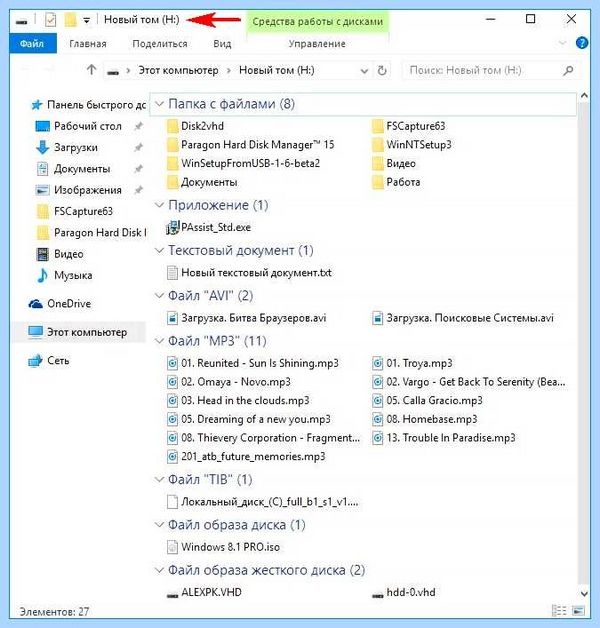This screenshot has height=628, width=600.
Task: Collapse the Файл образа жесткого диска (2) group
Action: click(159, 570)
